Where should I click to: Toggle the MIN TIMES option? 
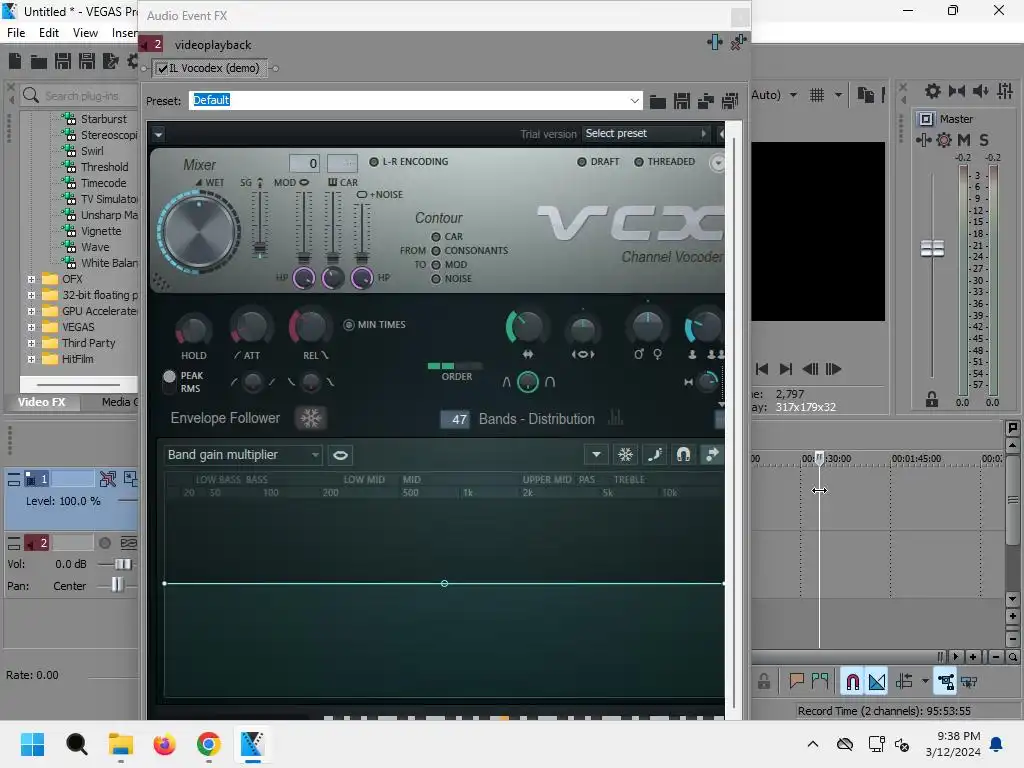[349, 325]
